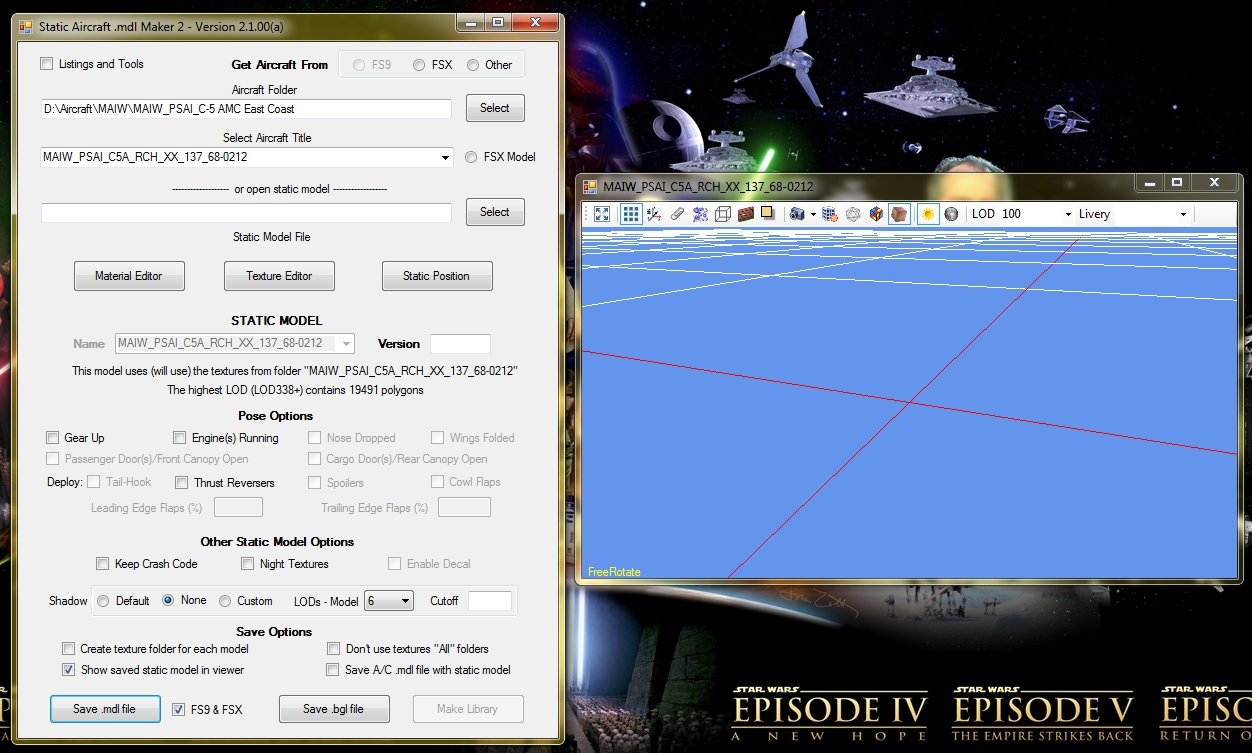The height and width of the screenshot is (753, 1252).
Task: Click the brick wall icon in viewer toolbar
Action: pos(745,214)
